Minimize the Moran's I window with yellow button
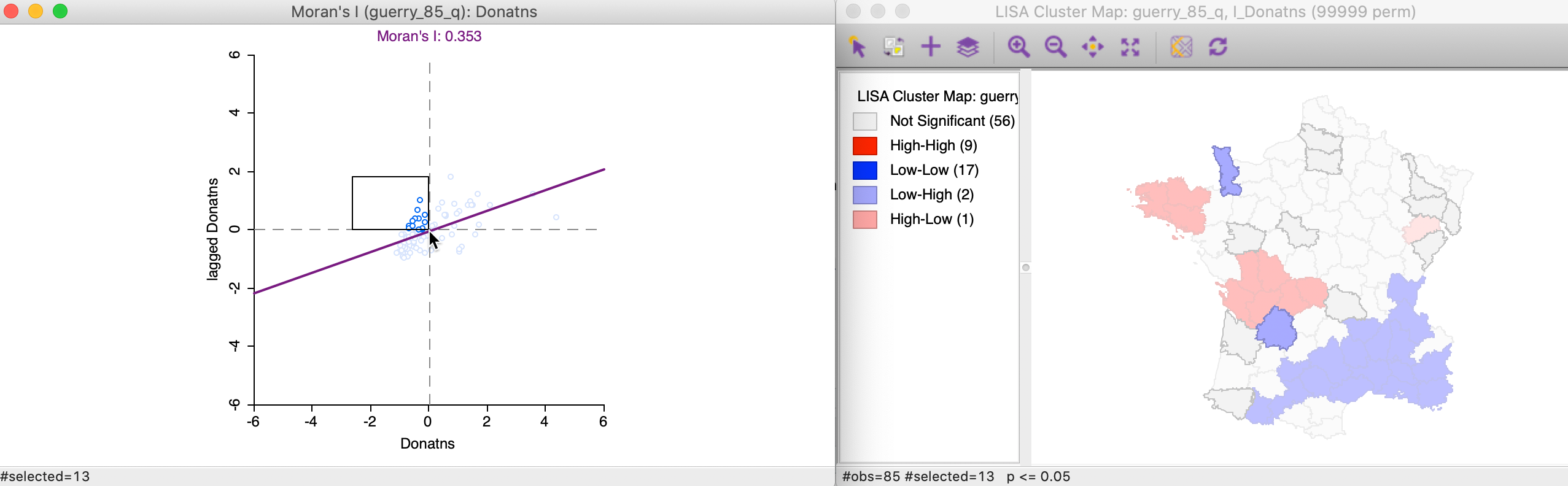The height and width of the screenshot is (486, 1568). click(x=36, y=11)
